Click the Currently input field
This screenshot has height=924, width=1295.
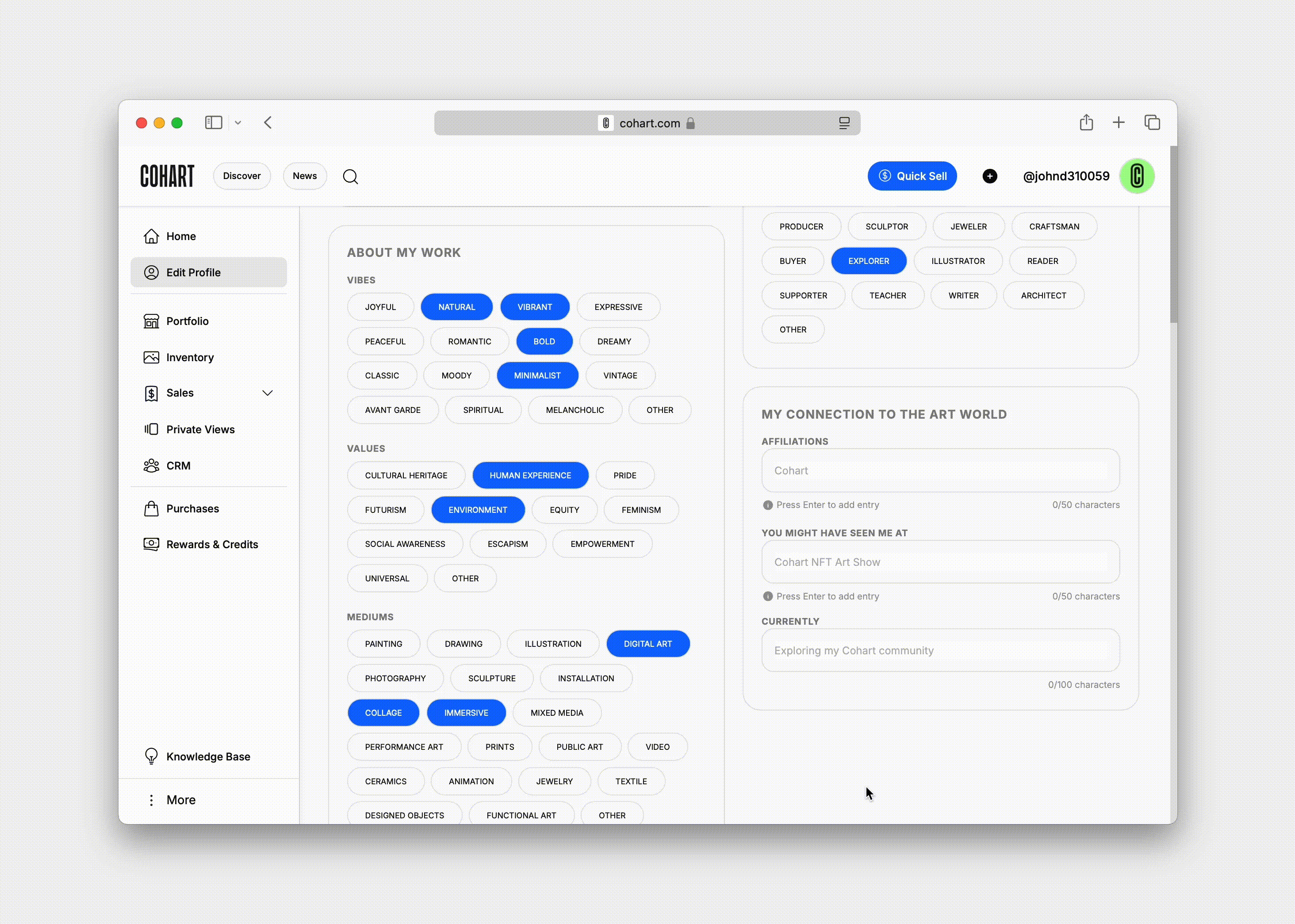click(x=940, y=650)
